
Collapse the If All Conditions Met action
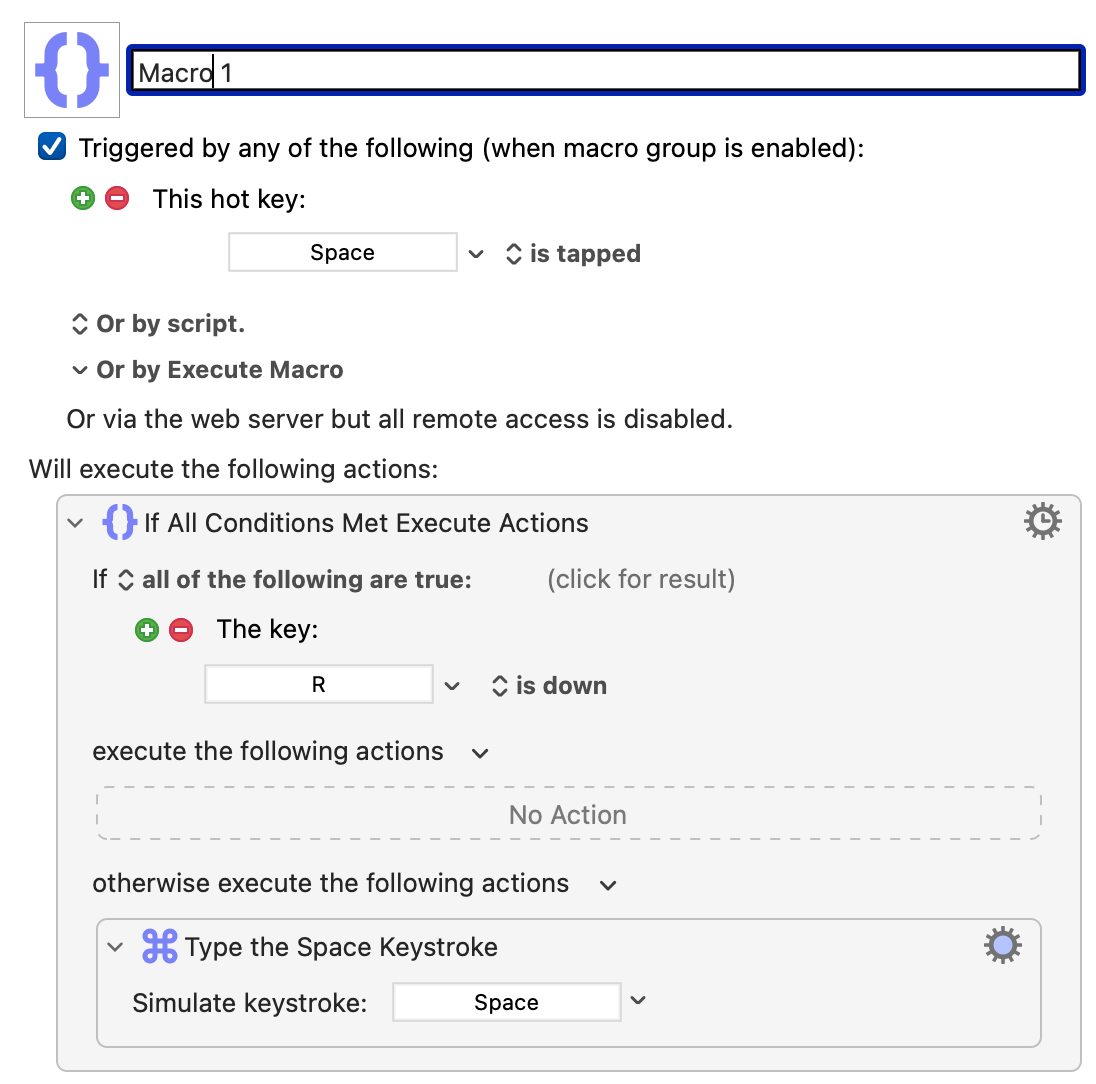click(x=75, y=523)
